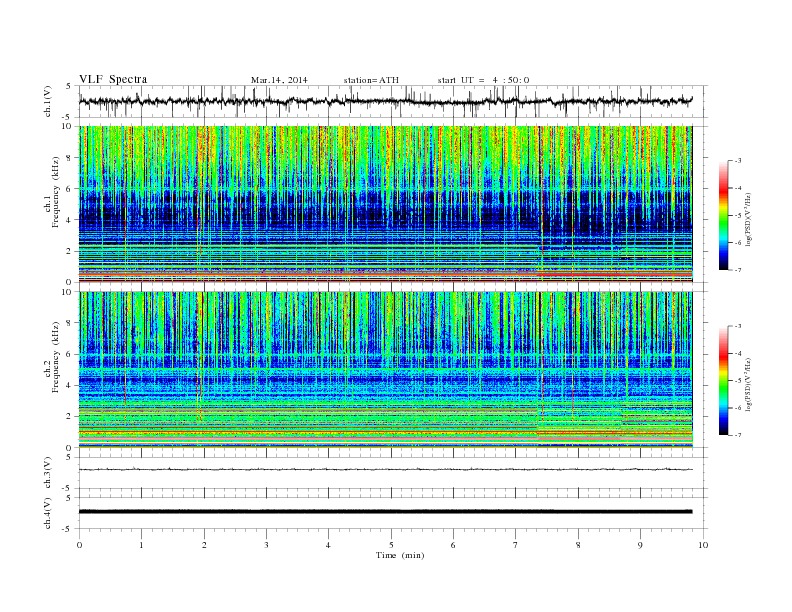Select the ch.1 "Frequency (kHz)" axis label
Viewport: 792px width, 612px height.
[56, 192]
